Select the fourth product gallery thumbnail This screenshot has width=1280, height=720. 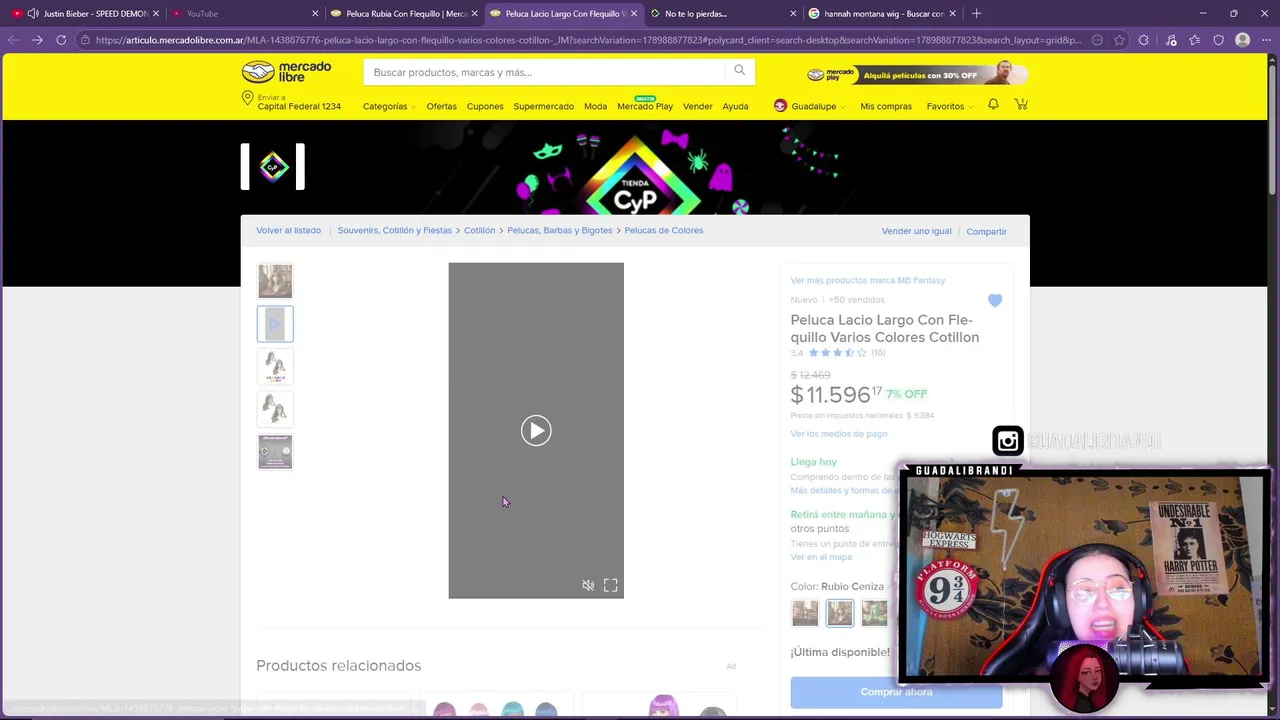275,409
